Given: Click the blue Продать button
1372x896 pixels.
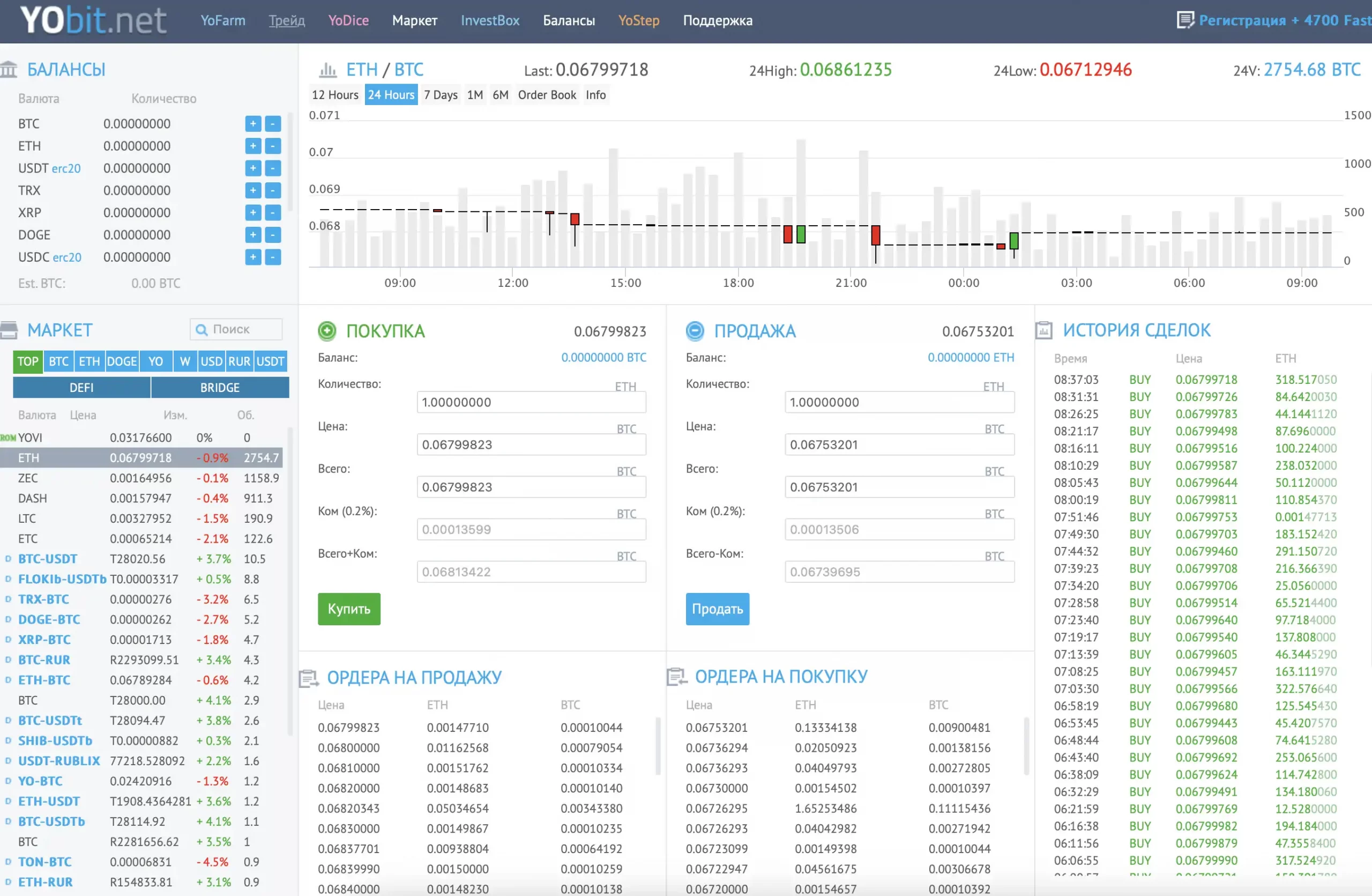Looking at the screenshot, I should click(717, 609).
